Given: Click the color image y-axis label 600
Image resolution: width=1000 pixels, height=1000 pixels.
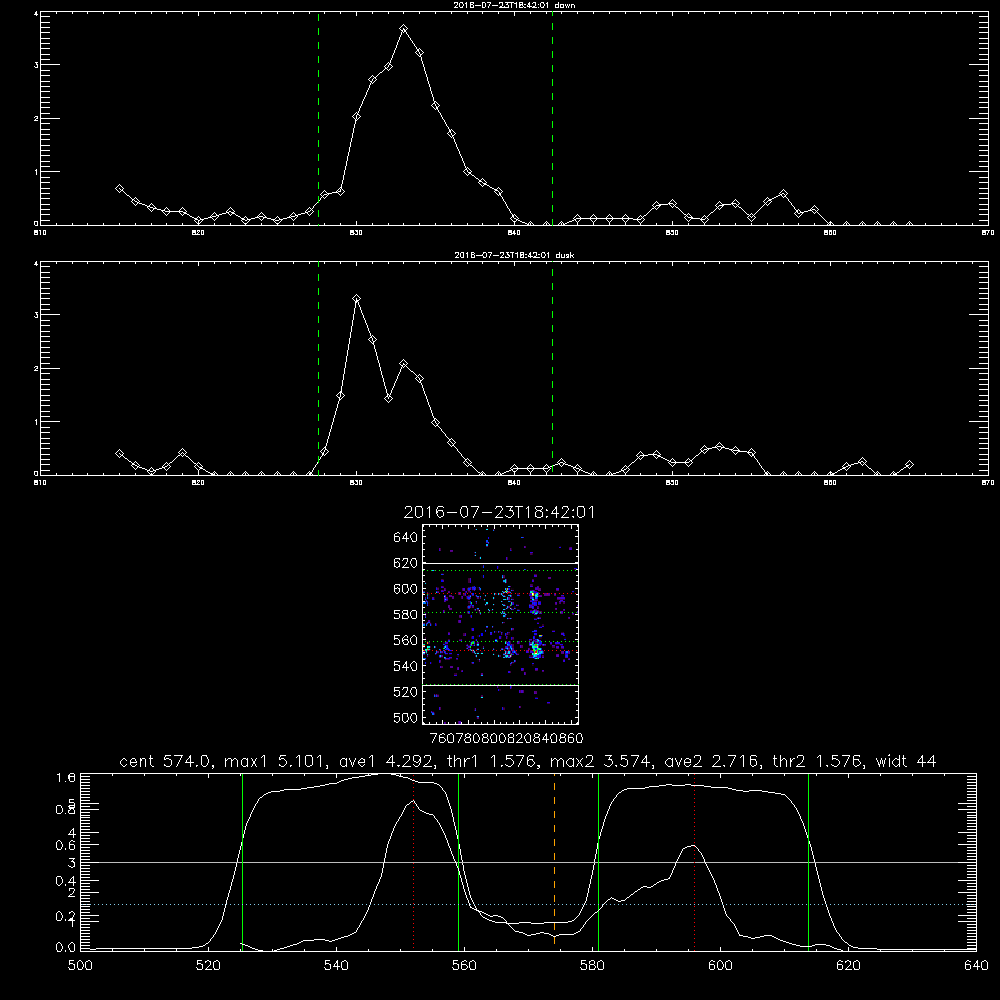Looking at the screenshot, I should pos(406,589).
